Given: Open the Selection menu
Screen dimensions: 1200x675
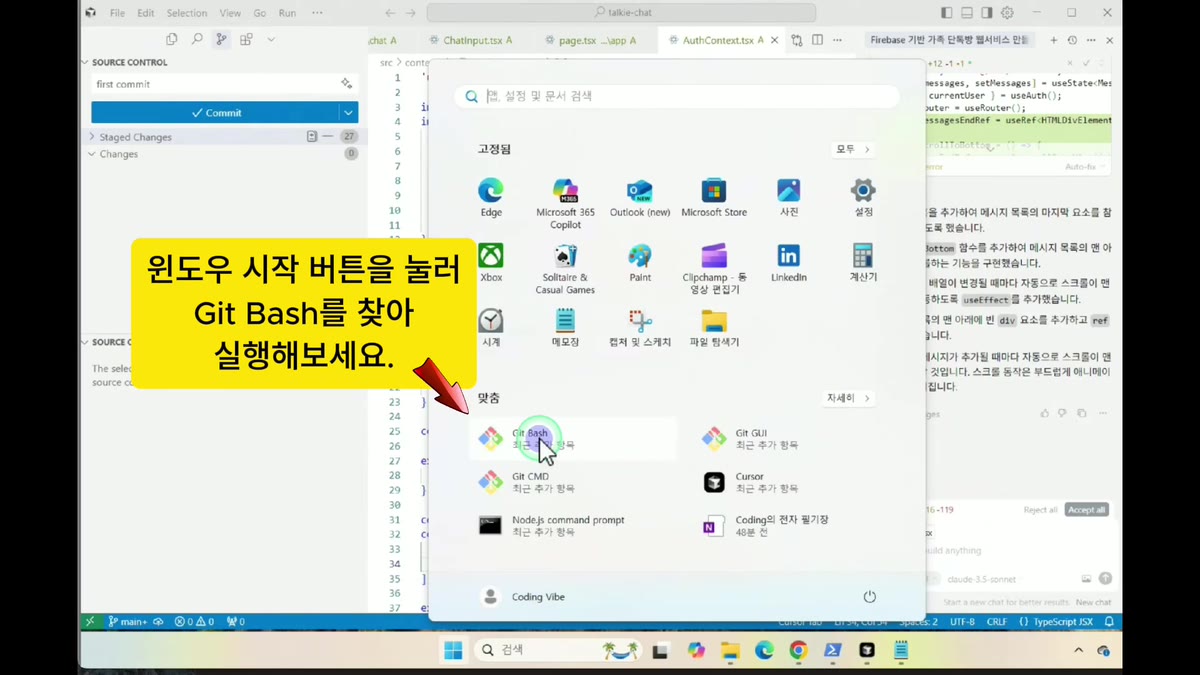Looking at the screenshot, I should pyautogui.click(x=187, y=13).
